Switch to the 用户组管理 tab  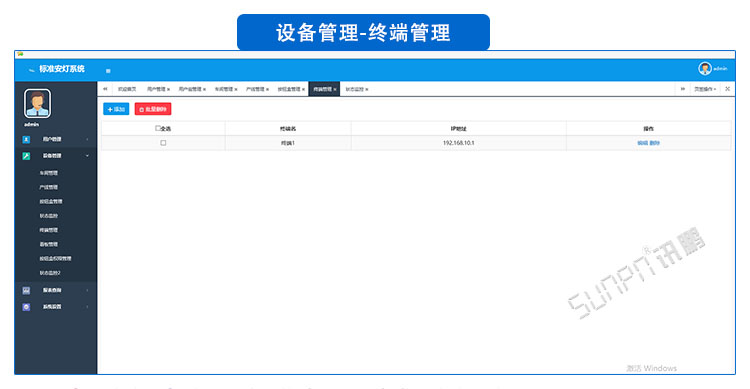click(x=190, y=89)
